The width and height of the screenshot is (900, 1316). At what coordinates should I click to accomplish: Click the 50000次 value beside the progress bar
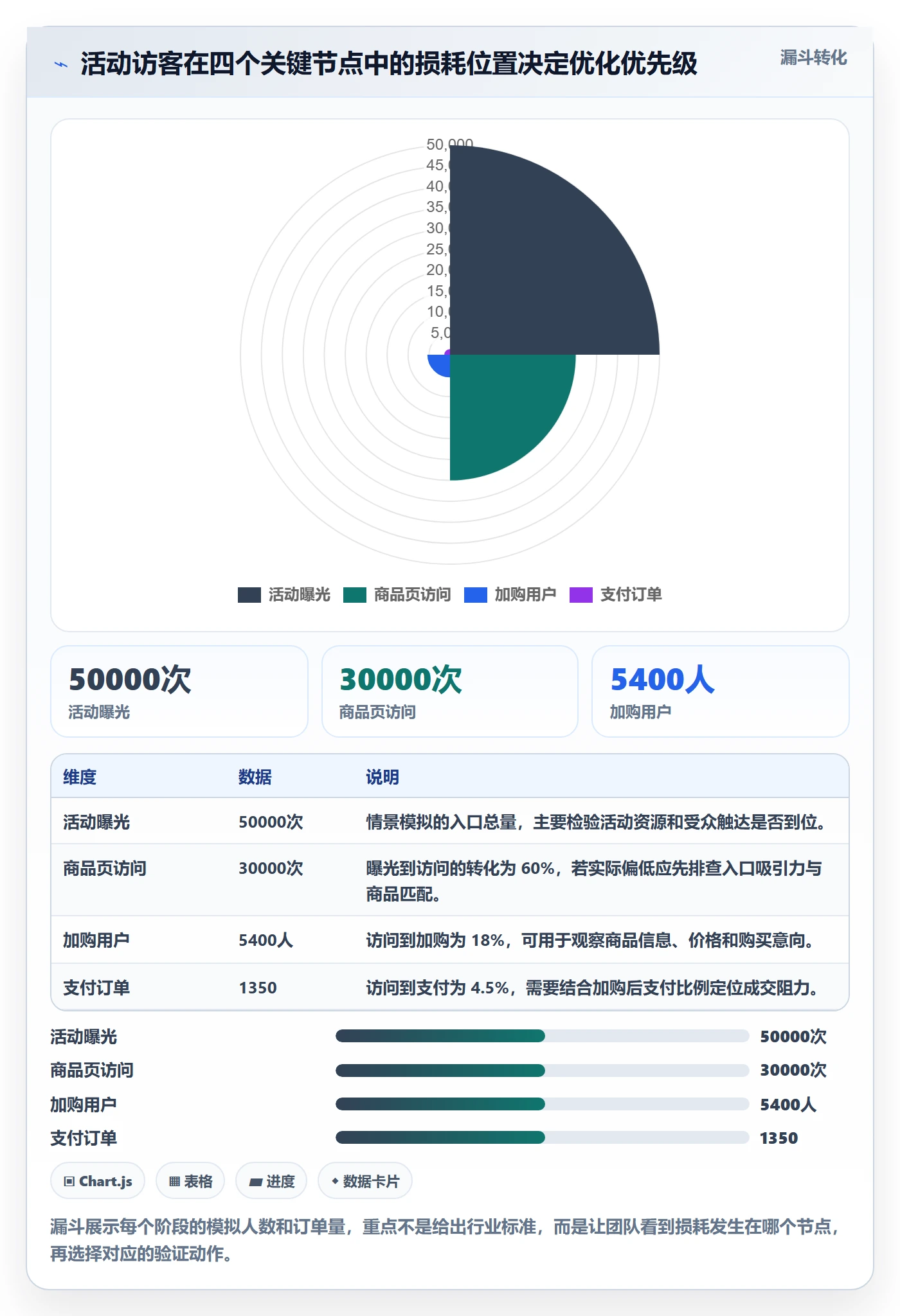[793, 1036]
